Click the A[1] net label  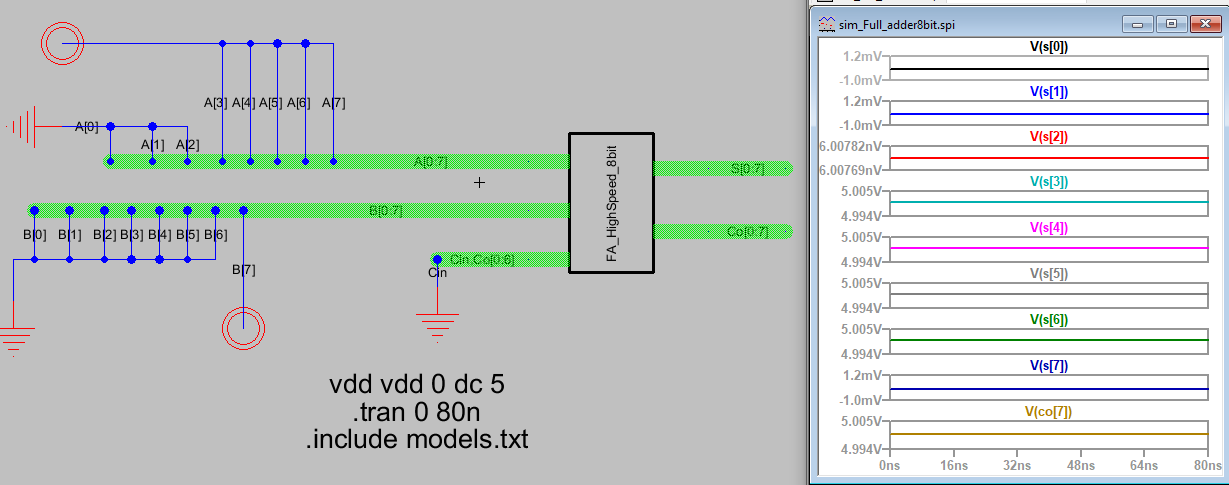(152, 145)
